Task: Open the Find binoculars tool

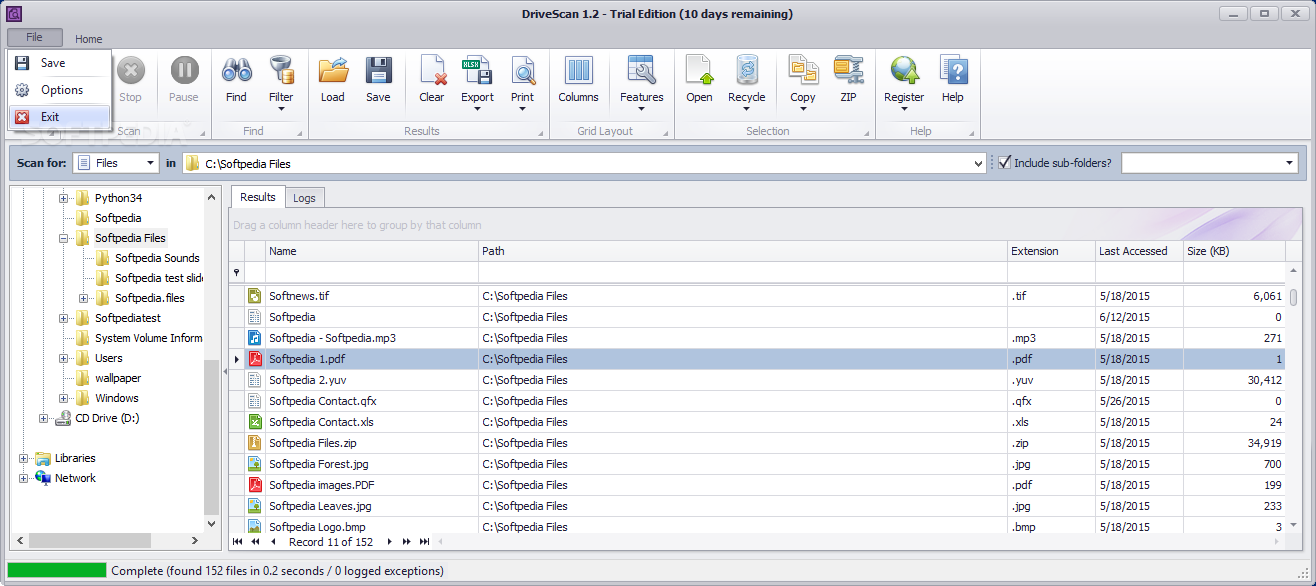Action: [x=236, y=70]
